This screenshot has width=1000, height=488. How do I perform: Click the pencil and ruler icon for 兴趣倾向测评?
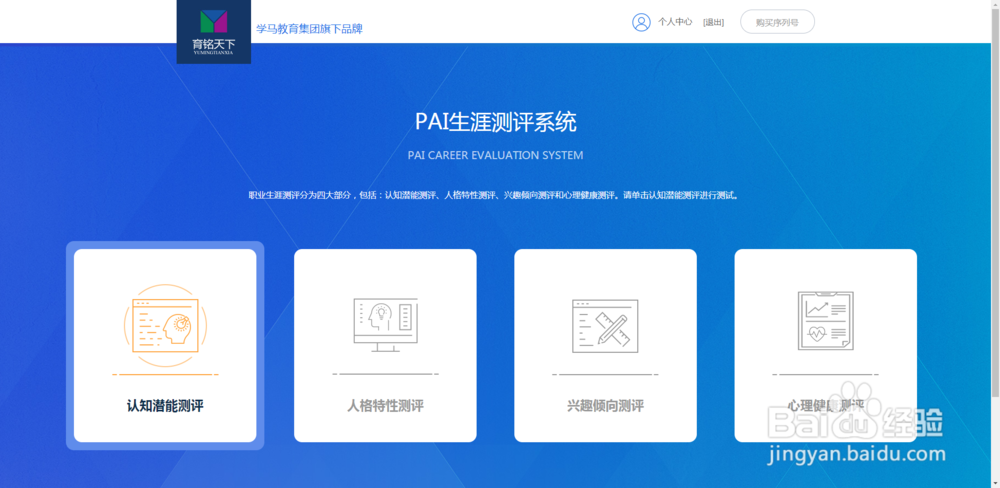(x=605, y=325)
